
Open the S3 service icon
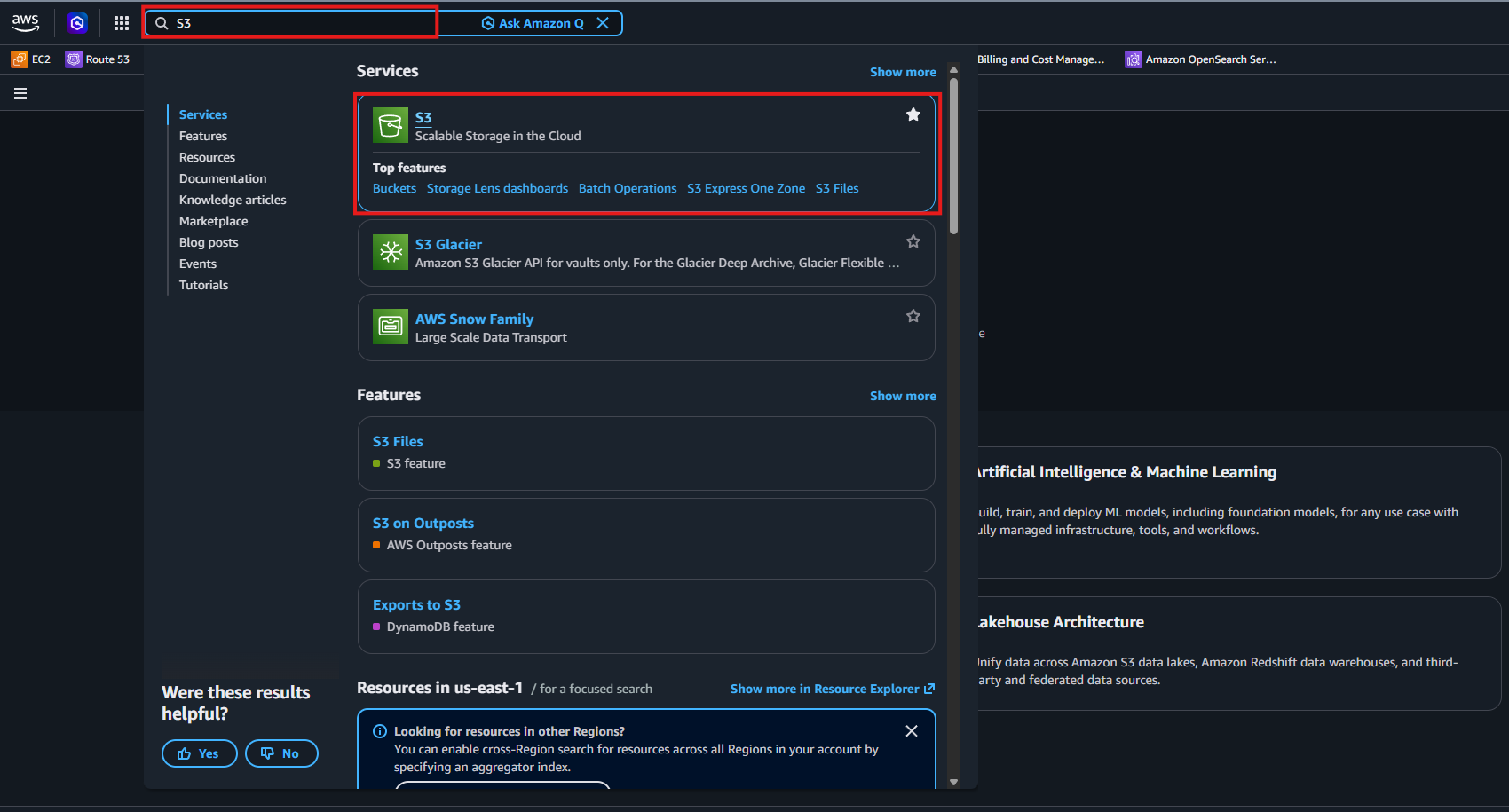pyautogui.click(x=391, y=125)
